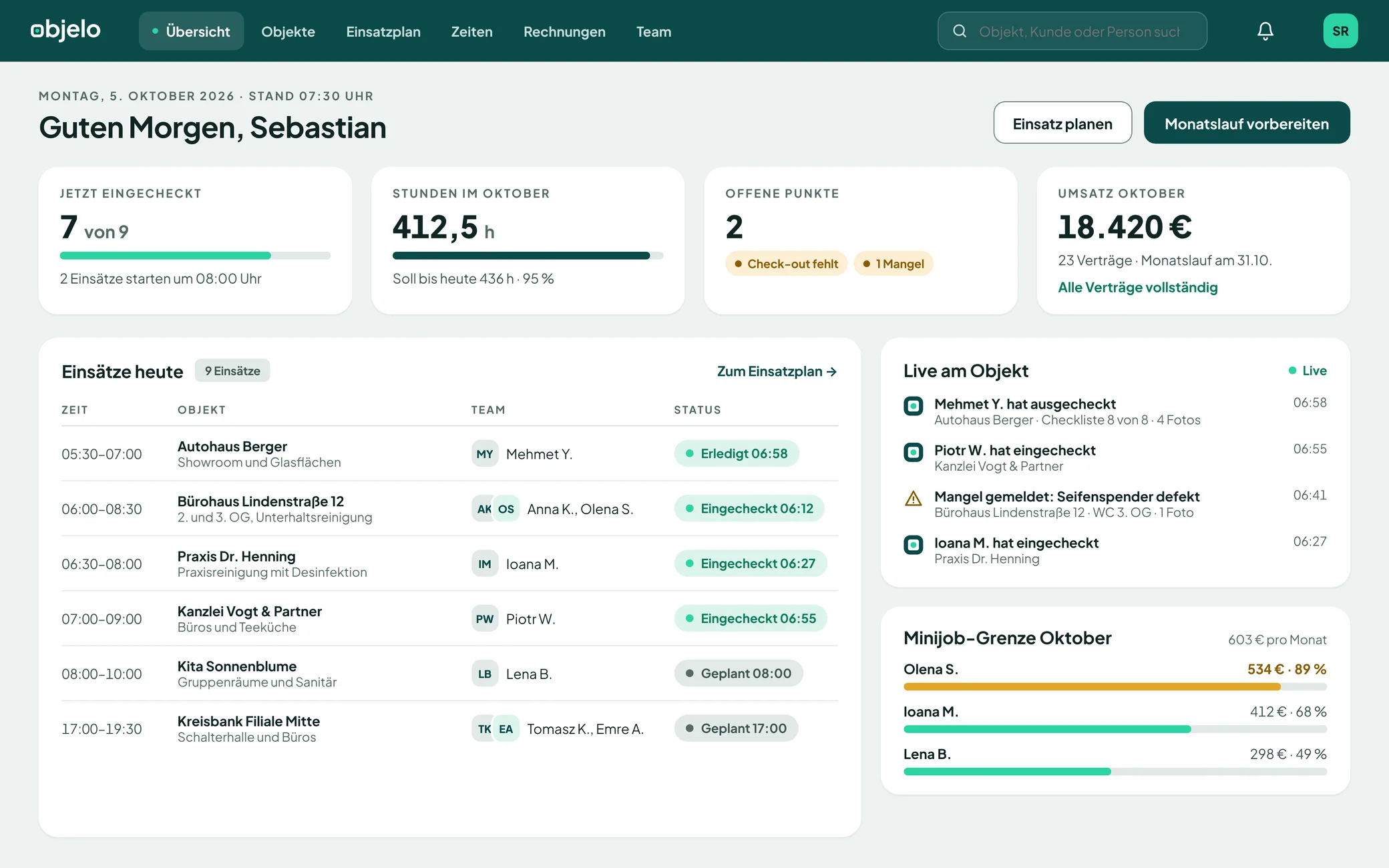The image size is (1389, 868).
Task: Open the Rechnungen tab
Action: pyautogui.click(x=564, y=31)
